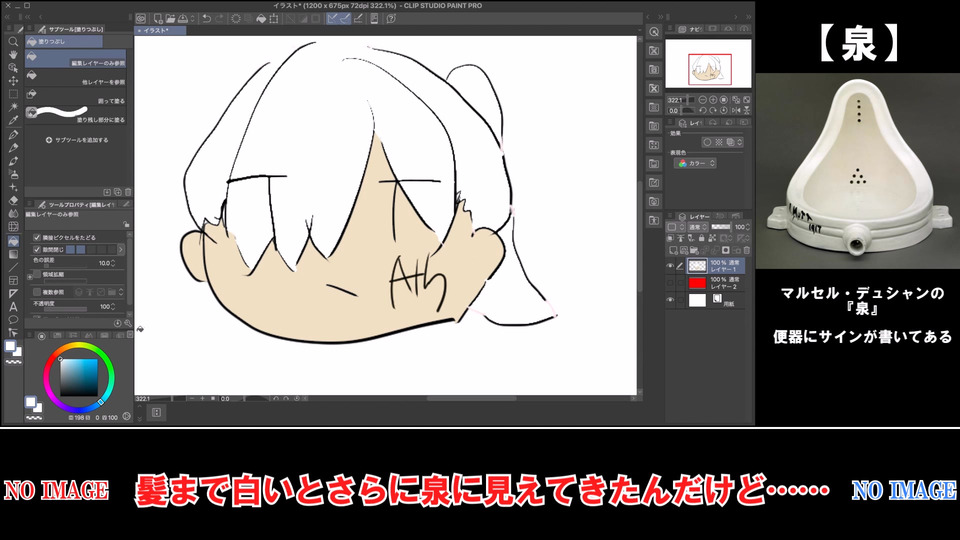Image resolution: width=960 pixels, height=540 pixels.
Task: Open the effect options stepper in Layer Property
Action: [740, 142]
